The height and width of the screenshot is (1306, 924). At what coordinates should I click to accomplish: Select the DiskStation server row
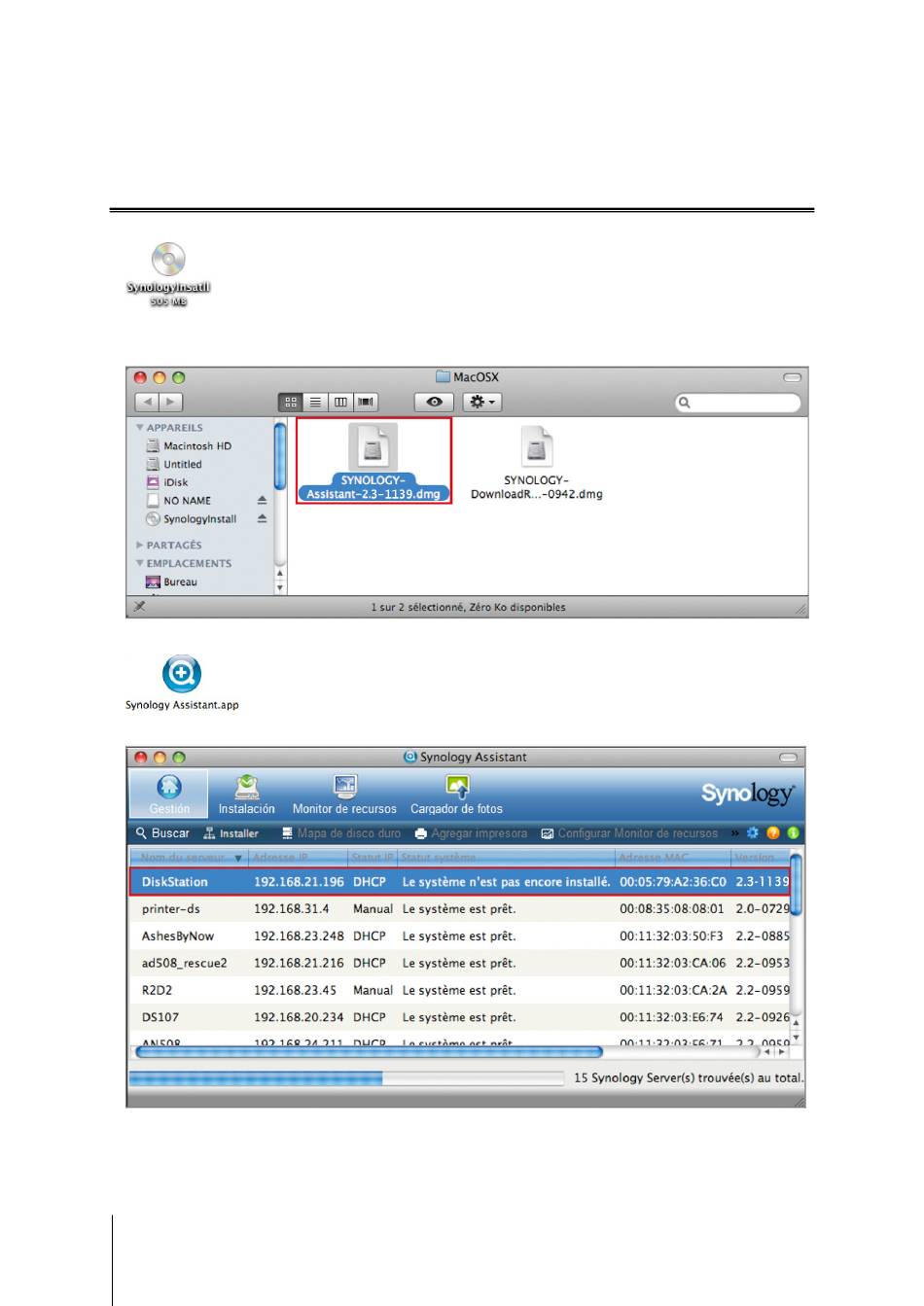click(x=459, y=882)
